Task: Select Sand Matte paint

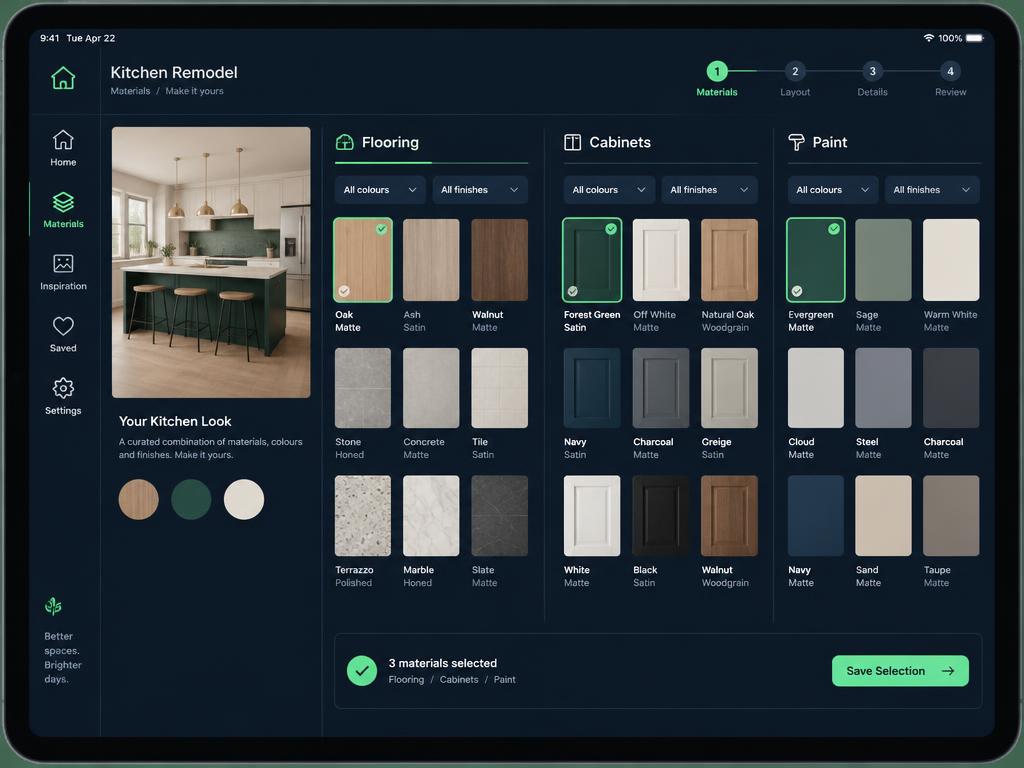Action: click(x=883, y=516)
